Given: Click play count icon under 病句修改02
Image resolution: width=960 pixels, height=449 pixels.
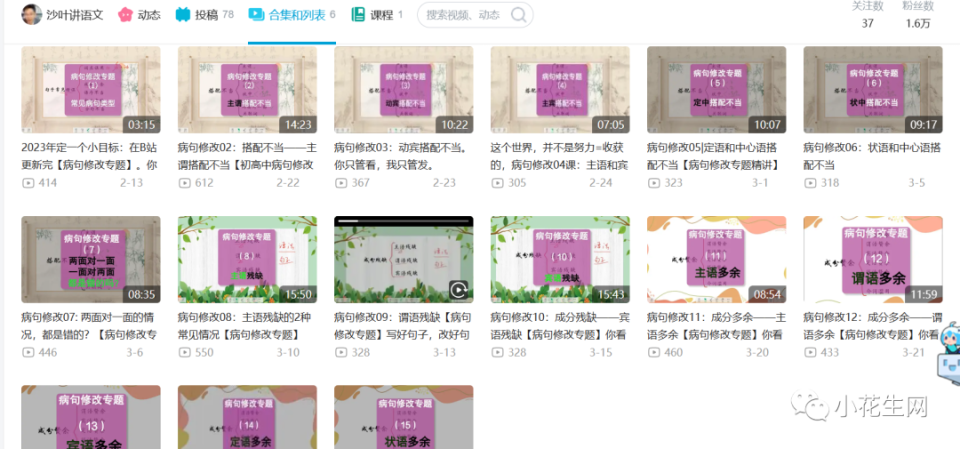Looking at the screenshot, I should point(184,183).
